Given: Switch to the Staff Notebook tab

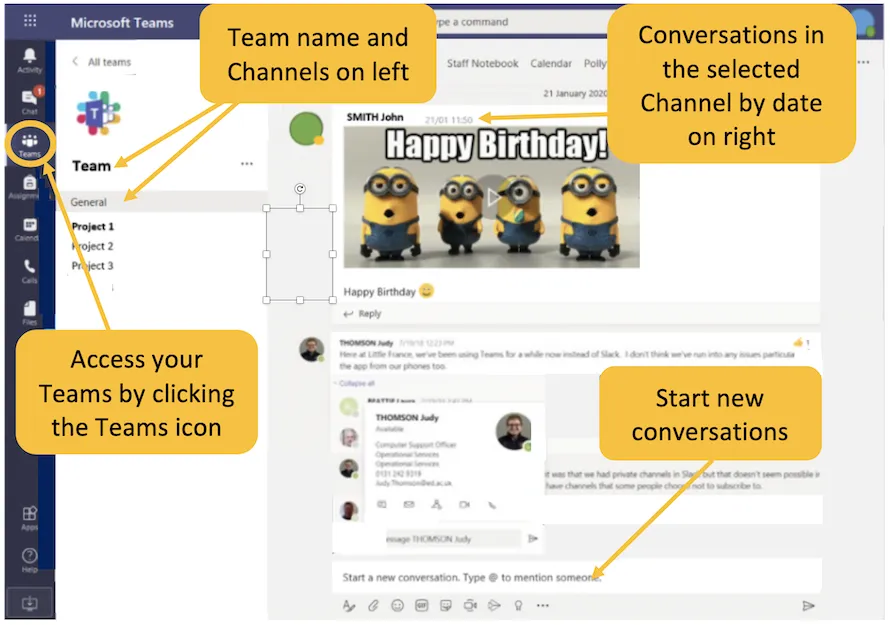Looking at the screenshot, I should point(482,64).
